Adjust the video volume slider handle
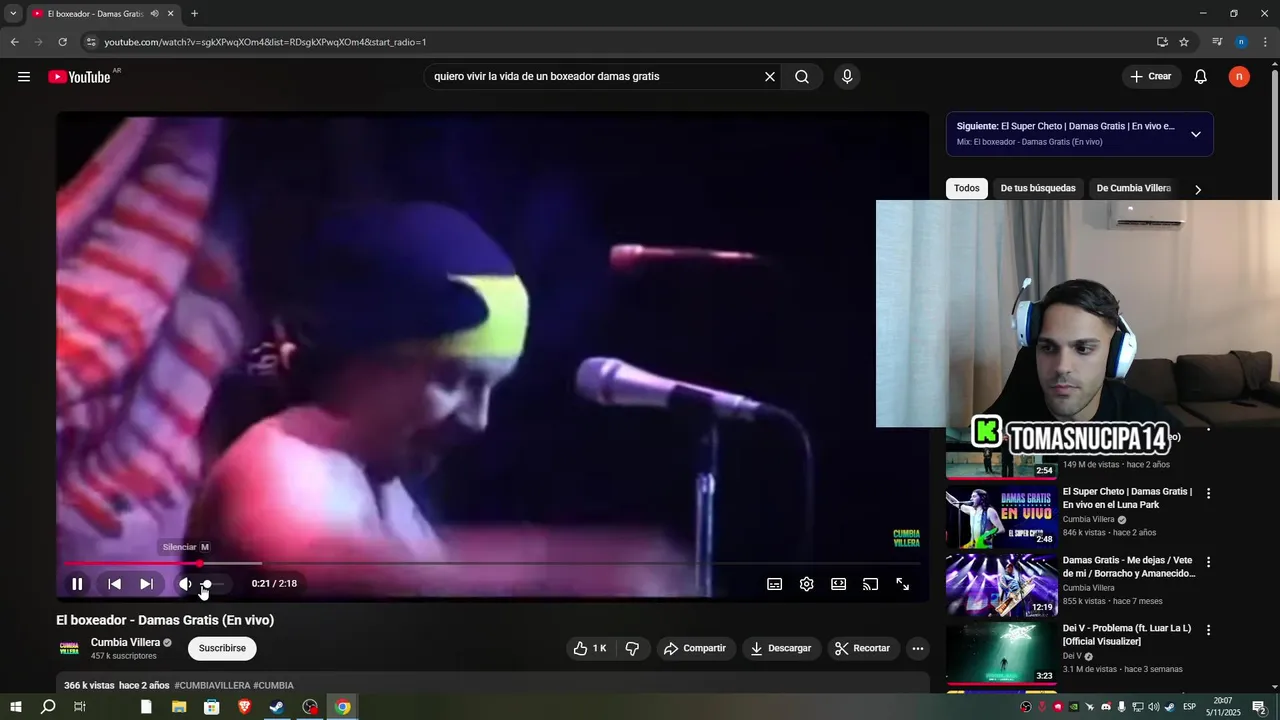1280x720 pixels. tap(207, 584)
